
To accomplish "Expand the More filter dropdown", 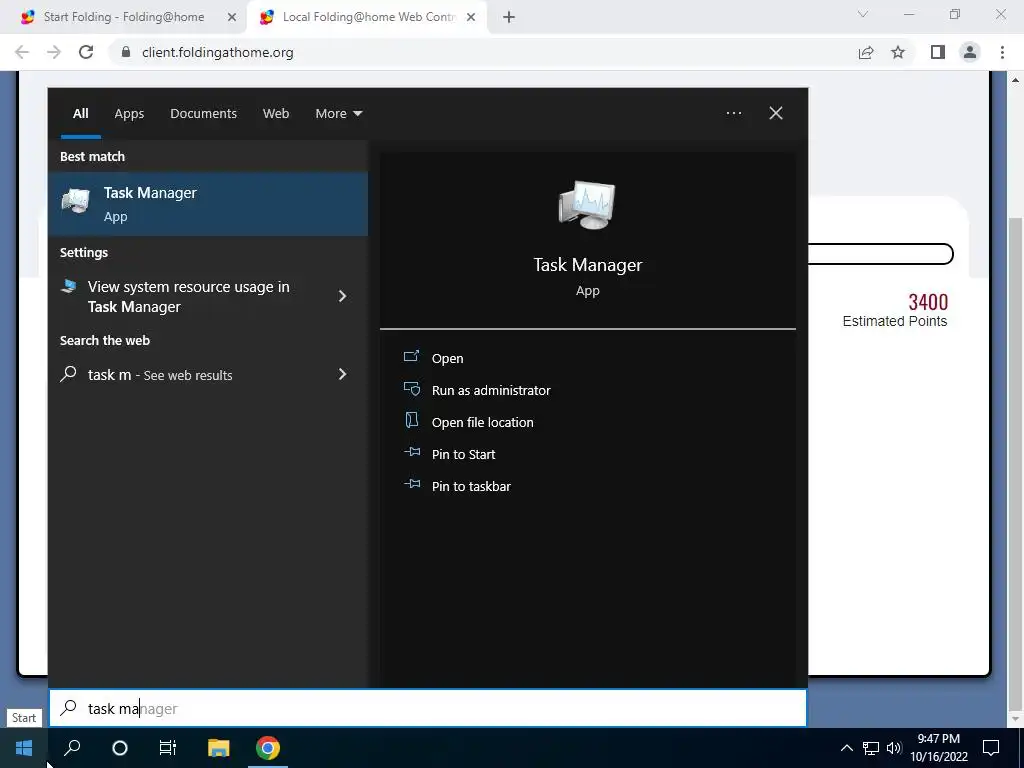I will click(x=338, y=114).
